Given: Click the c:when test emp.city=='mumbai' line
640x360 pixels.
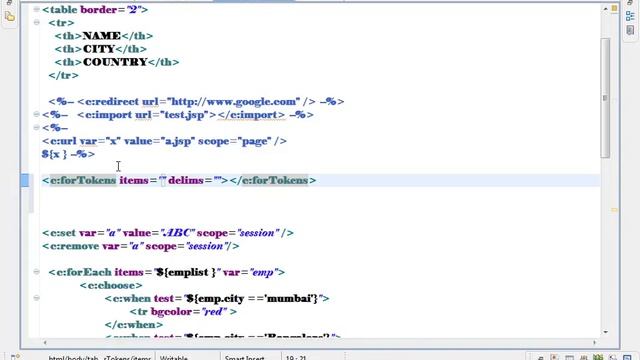Looking at the screenshot, I should click(217, 298).
